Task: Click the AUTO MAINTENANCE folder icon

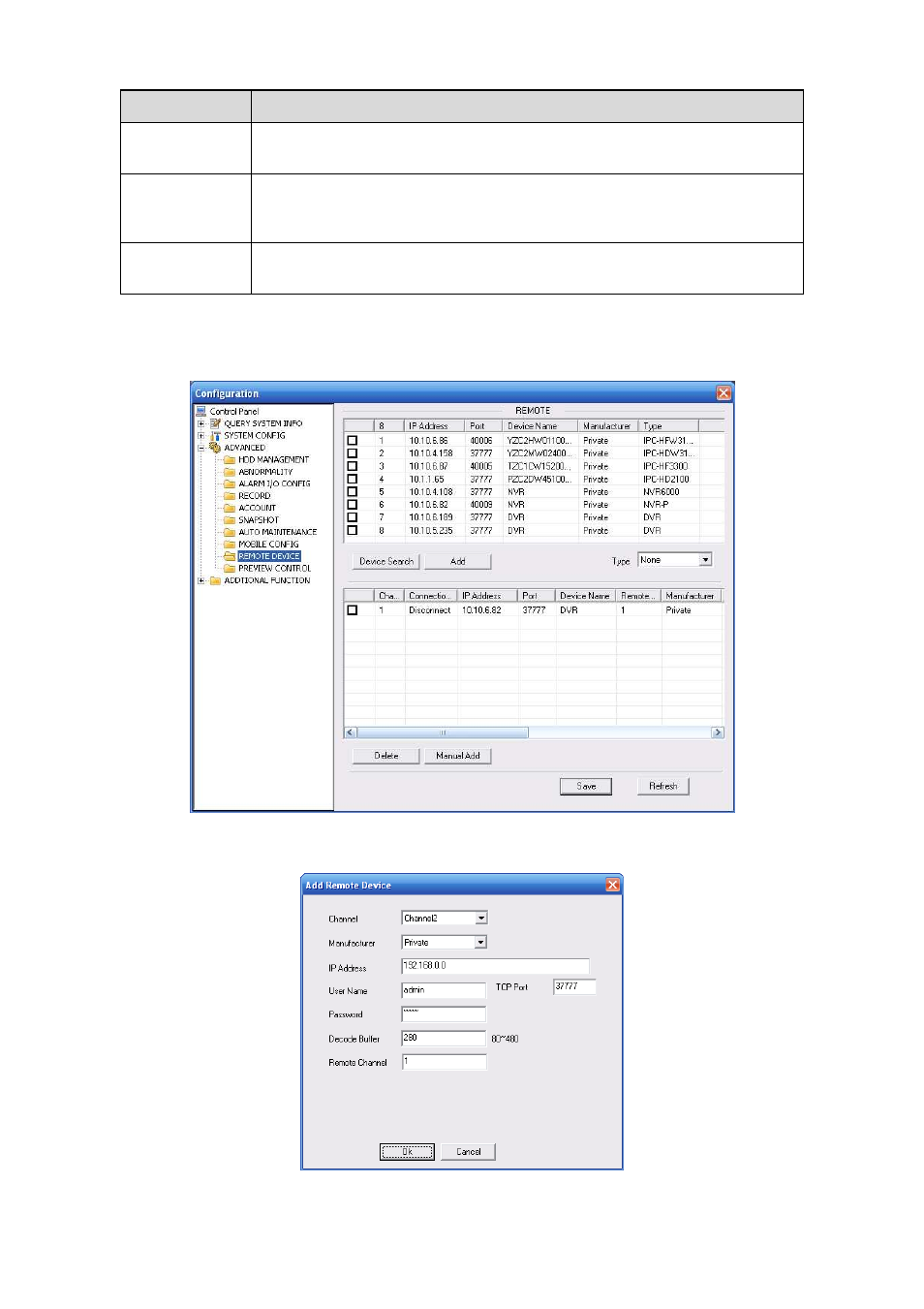Action: (230, 532)
